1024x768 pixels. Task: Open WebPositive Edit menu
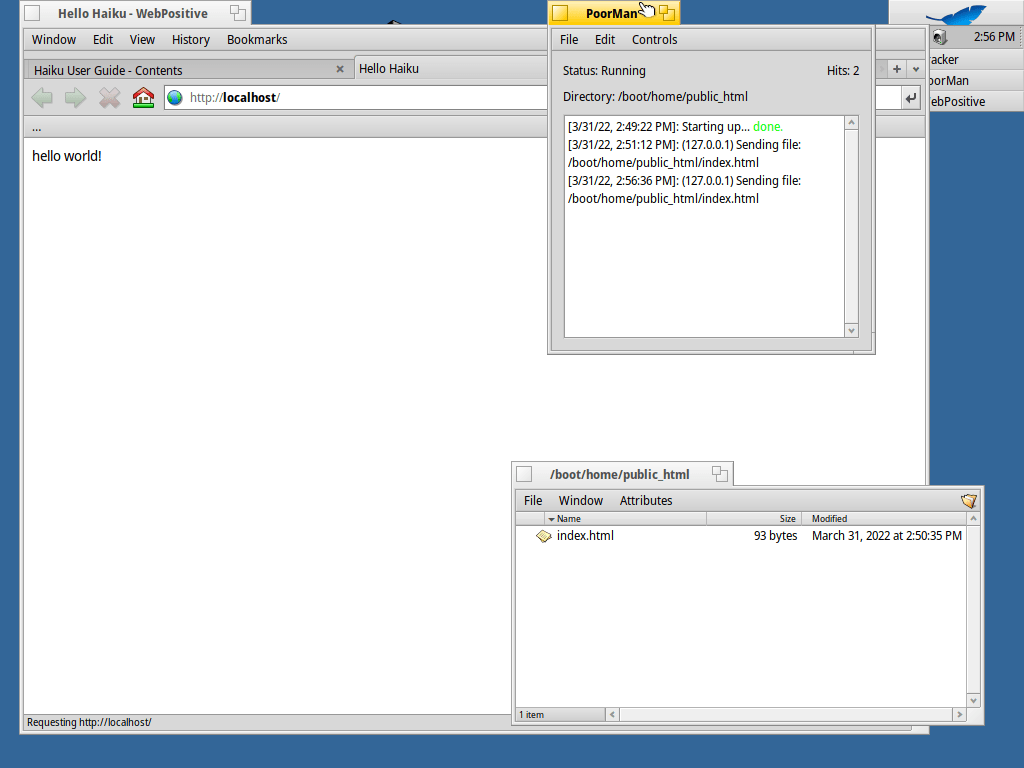[x=103, y=39]
